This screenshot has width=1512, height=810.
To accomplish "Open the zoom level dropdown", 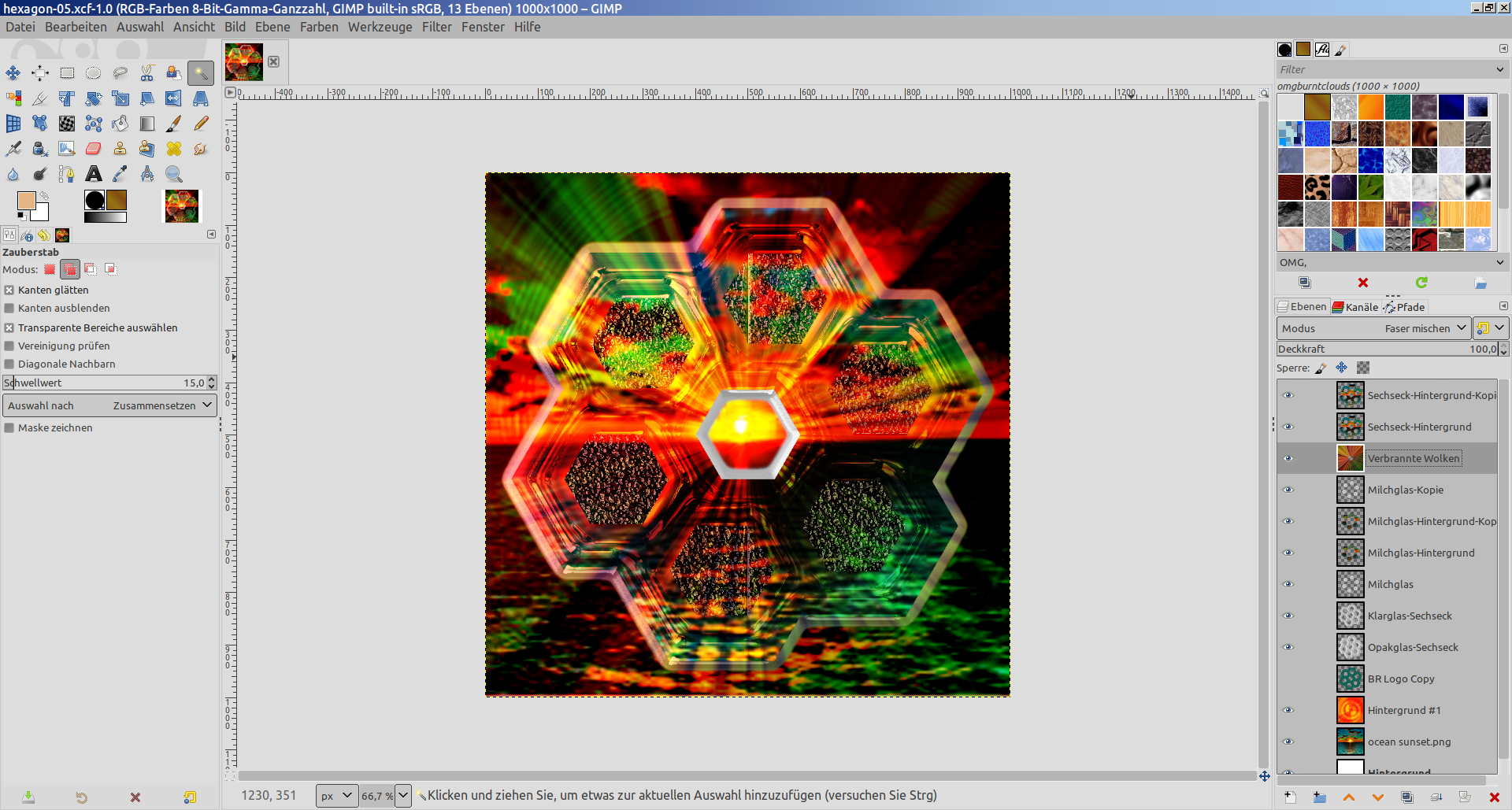I will (403, 796).
